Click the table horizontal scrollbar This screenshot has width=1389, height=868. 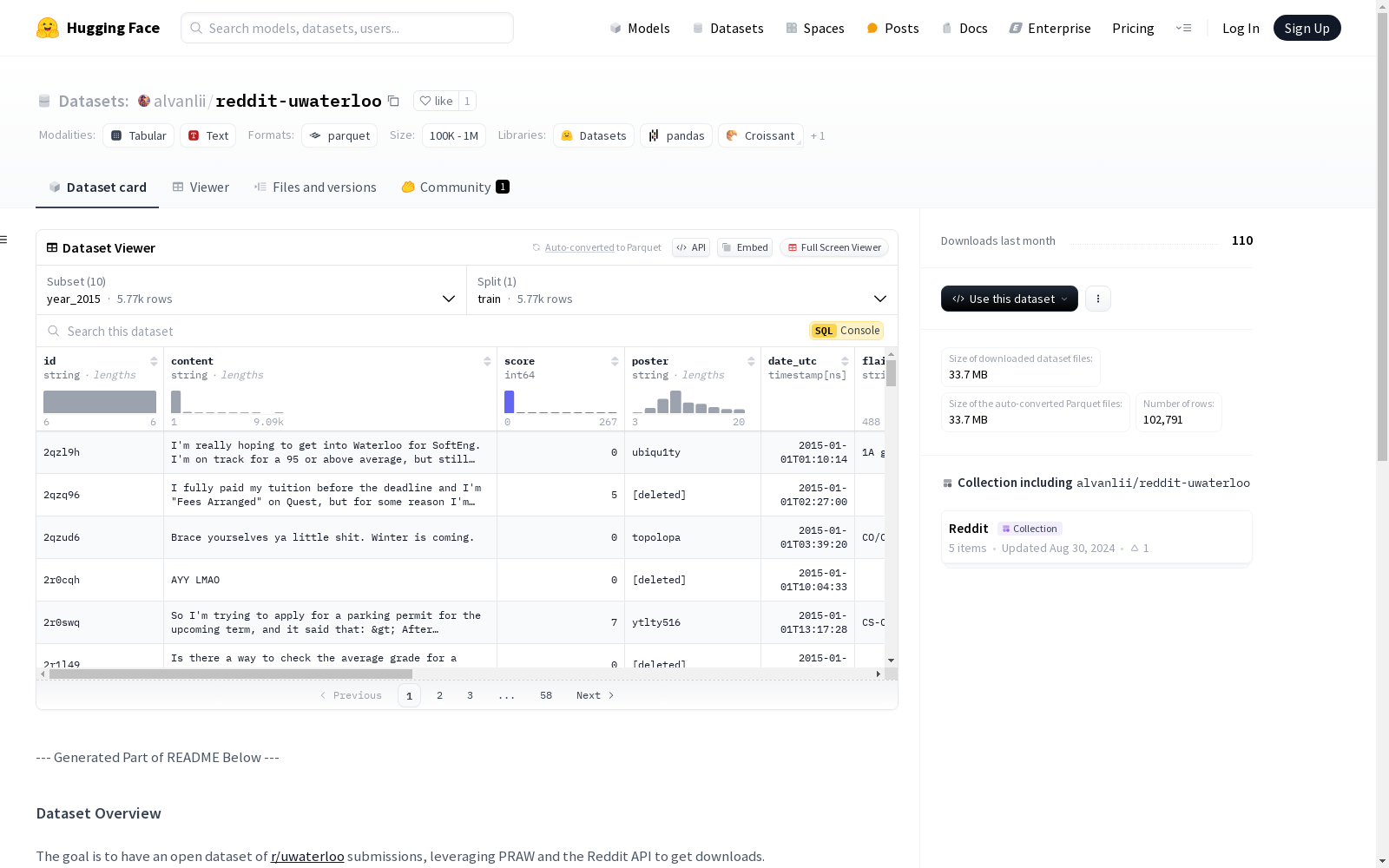click(x=231, y=674)
